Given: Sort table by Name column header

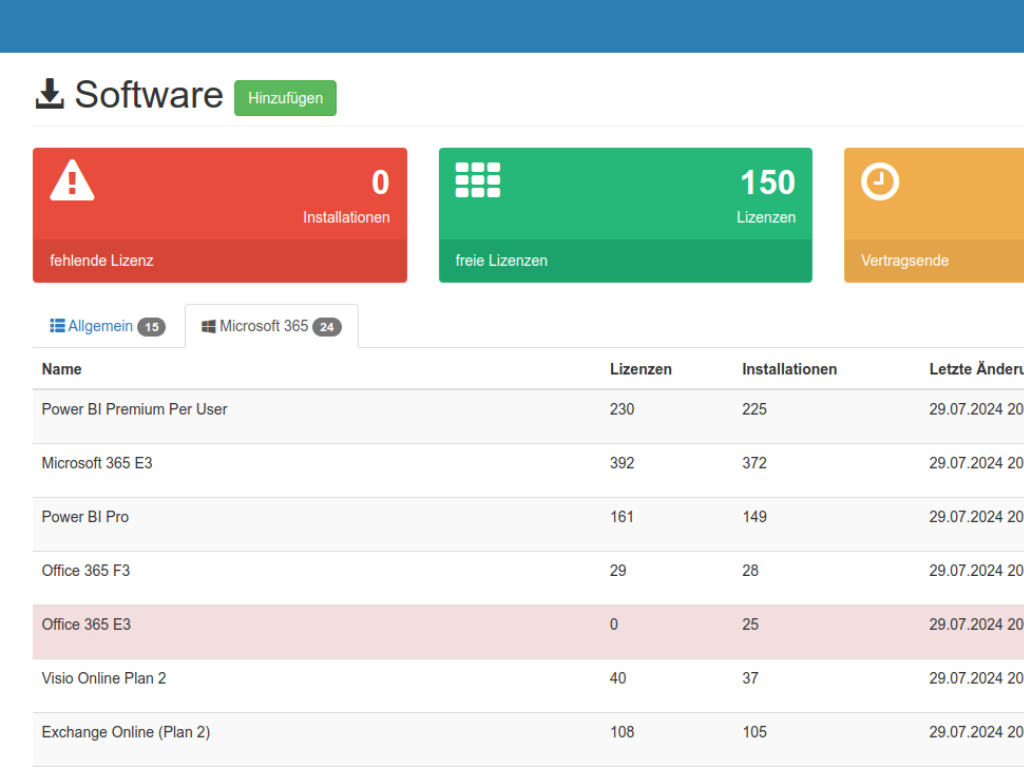Looking at the screenshot, I should click(x=62, y=369).
